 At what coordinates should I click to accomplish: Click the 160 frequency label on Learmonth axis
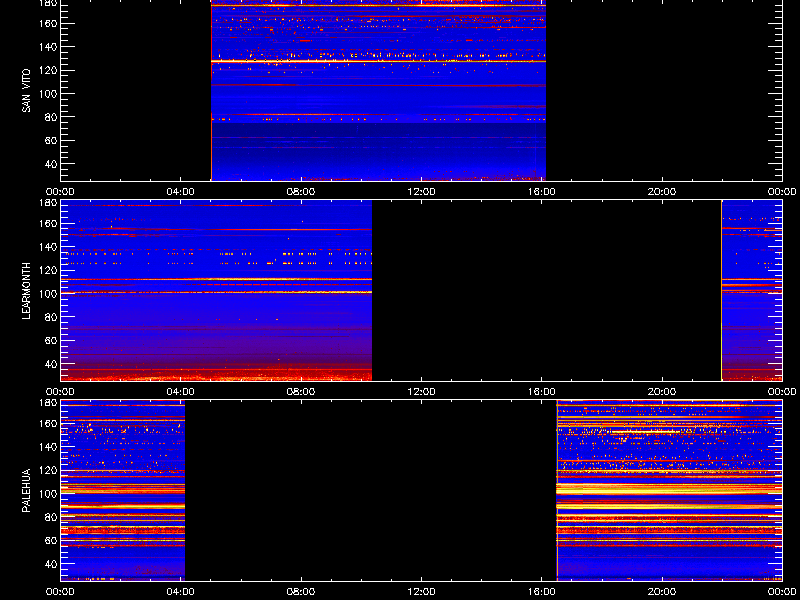click(x=49, y=223)
